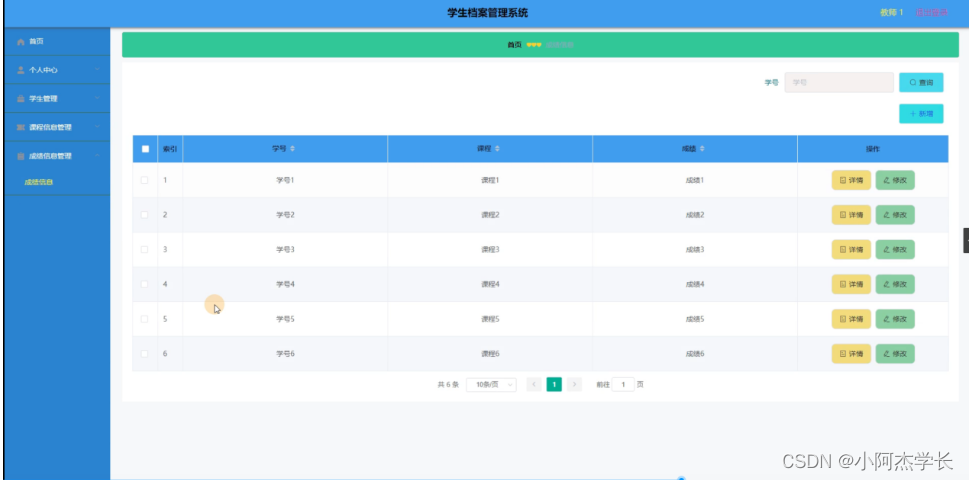Open the 10条/页 page size dropdown
This screenshot has width=969, height=480.
tap(491, 385)
